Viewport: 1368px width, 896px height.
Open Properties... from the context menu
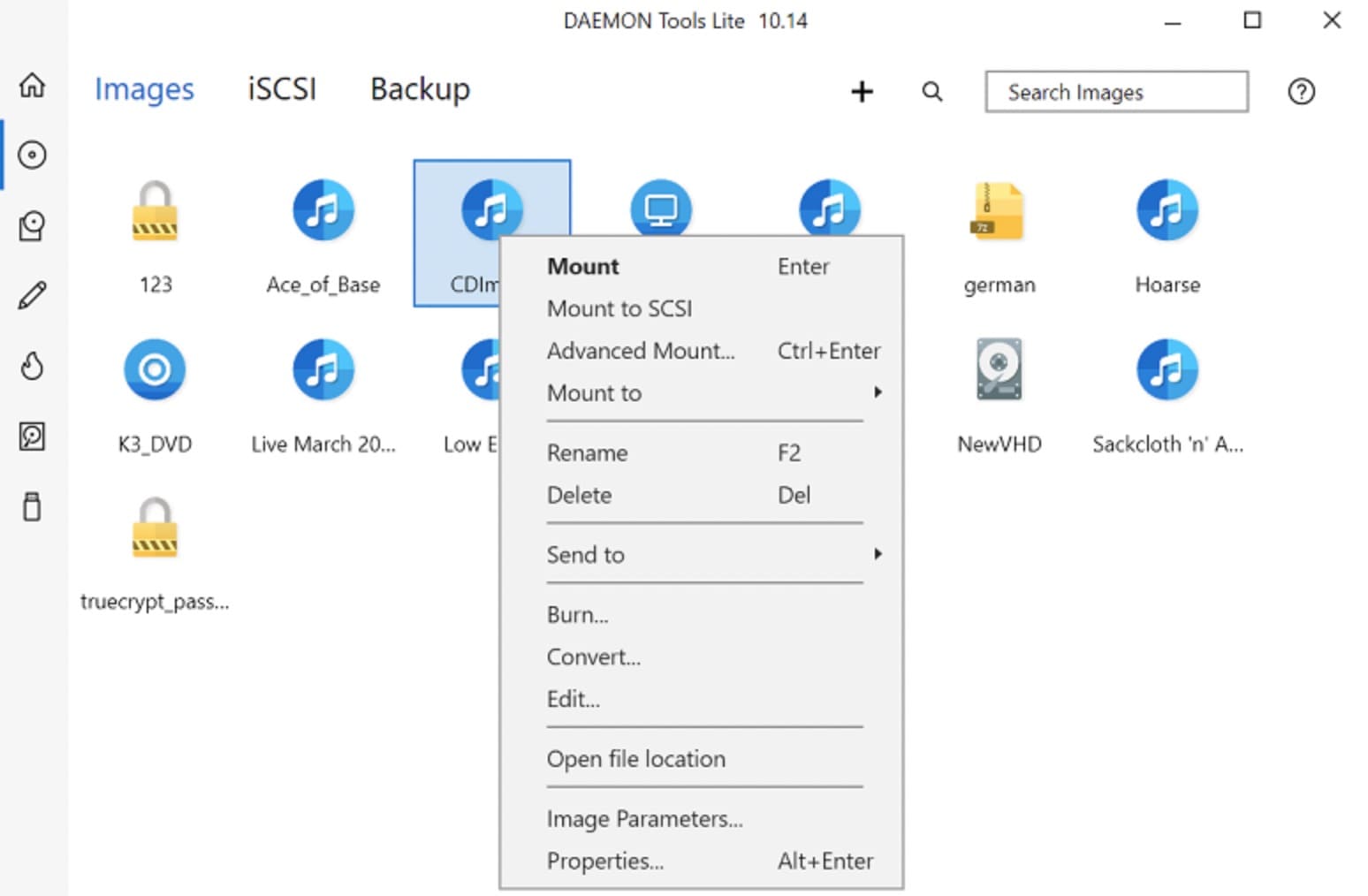click(x=701, y=861)
